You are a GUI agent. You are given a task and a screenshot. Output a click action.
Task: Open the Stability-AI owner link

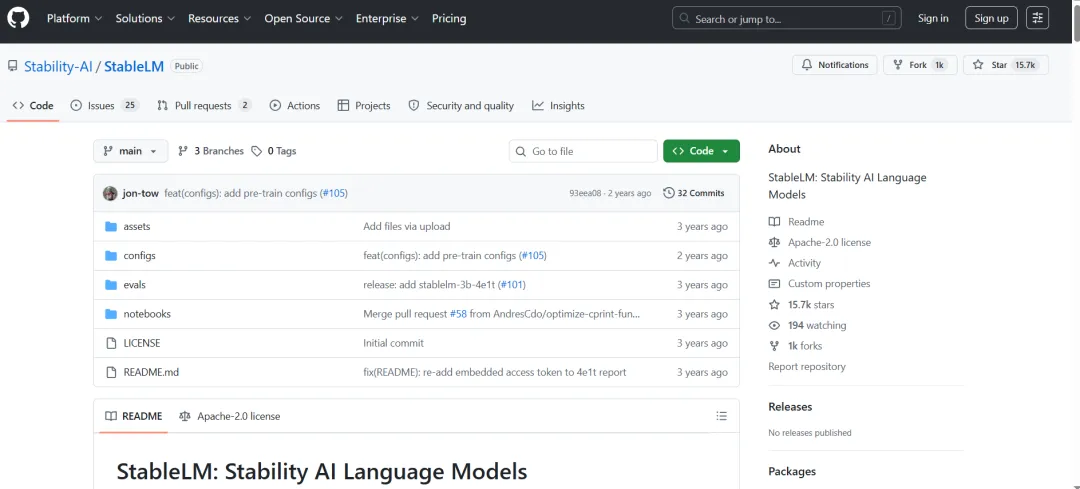[58, 67]
